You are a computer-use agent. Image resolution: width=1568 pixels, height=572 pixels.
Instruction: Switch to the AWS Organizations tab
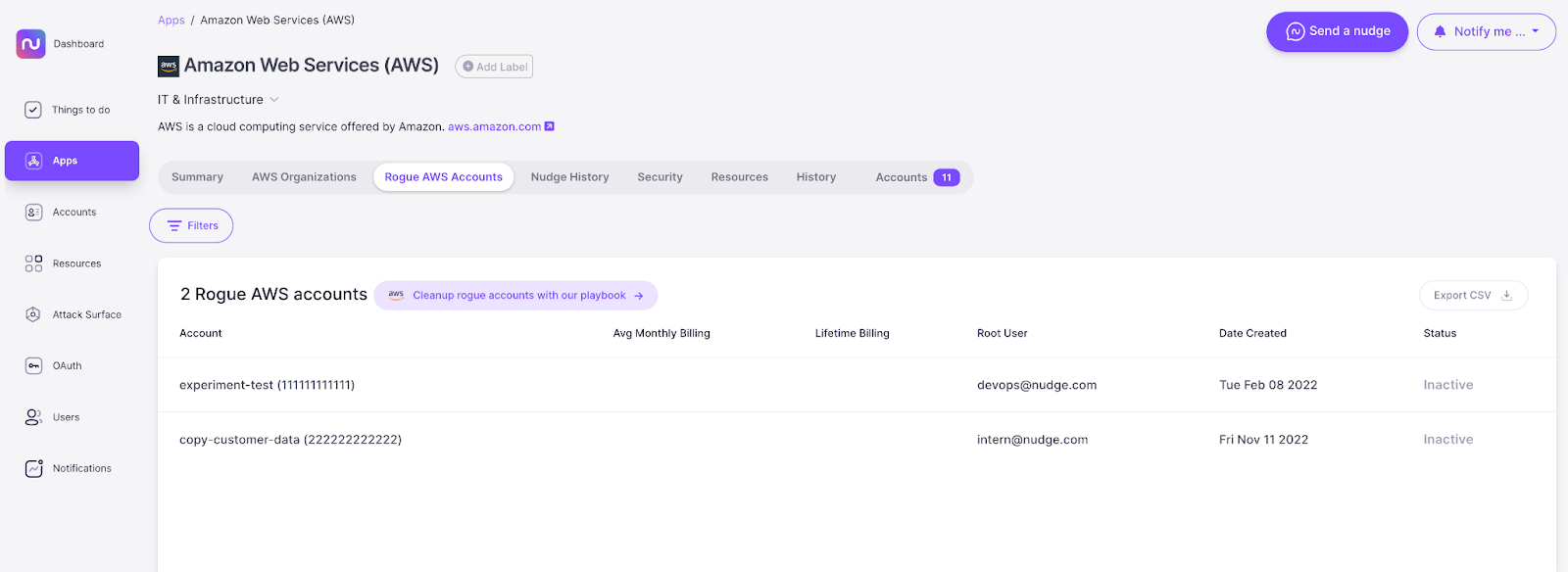coord(304,177)
